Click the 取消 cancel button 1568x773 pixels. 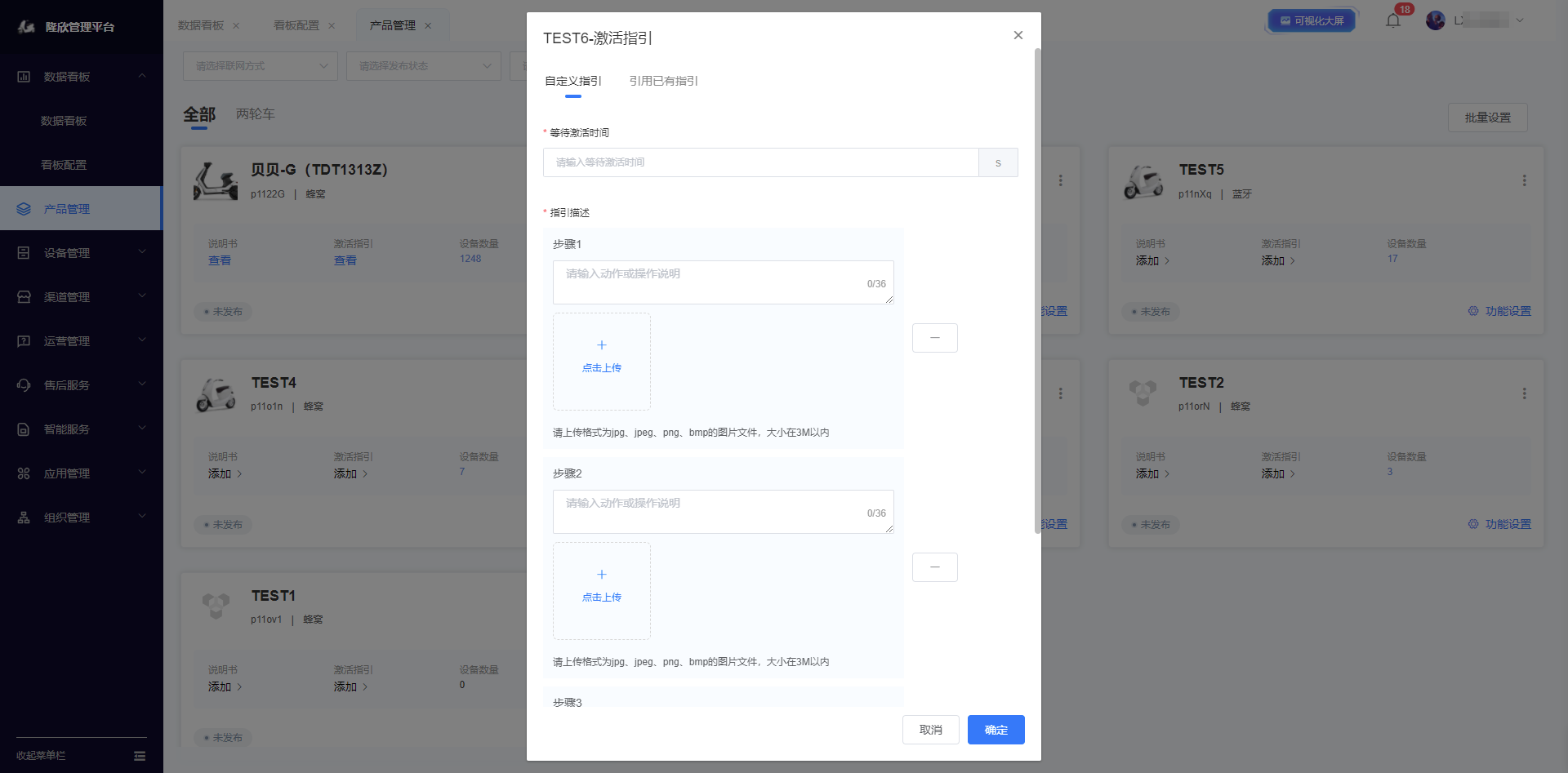pyautogui.click(x=930, y=730)
